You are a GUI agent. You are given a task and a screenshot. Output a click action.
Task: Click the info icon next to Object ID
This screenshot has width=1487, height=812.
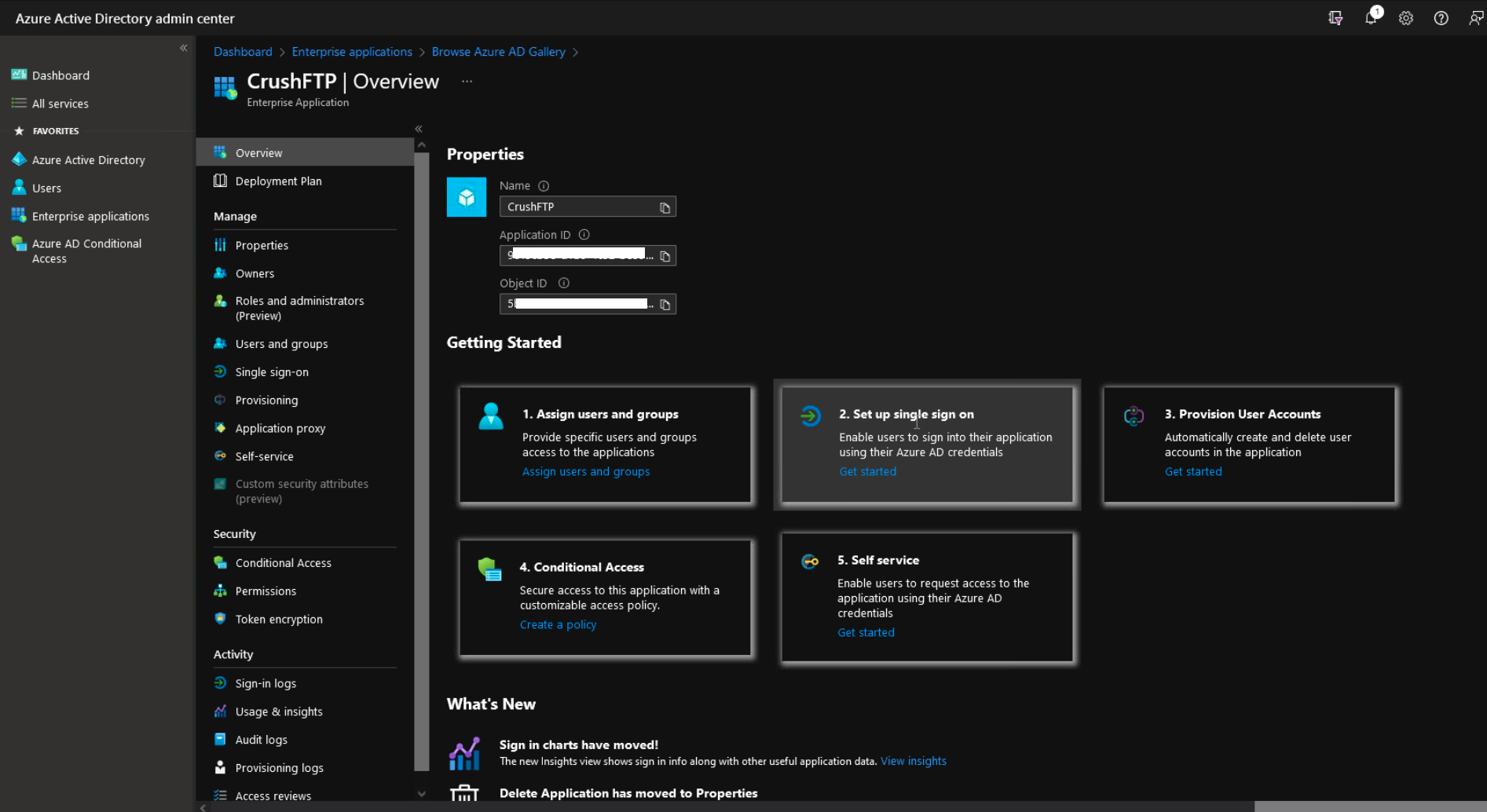[563, 283]
